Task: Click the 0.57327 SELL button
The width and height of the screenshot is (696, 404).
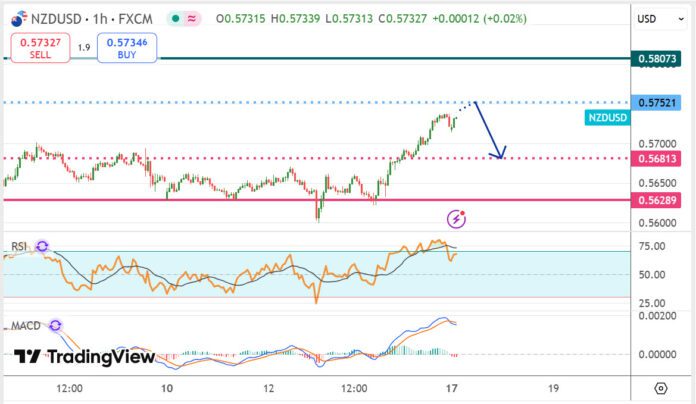Action: coord(40,48)
